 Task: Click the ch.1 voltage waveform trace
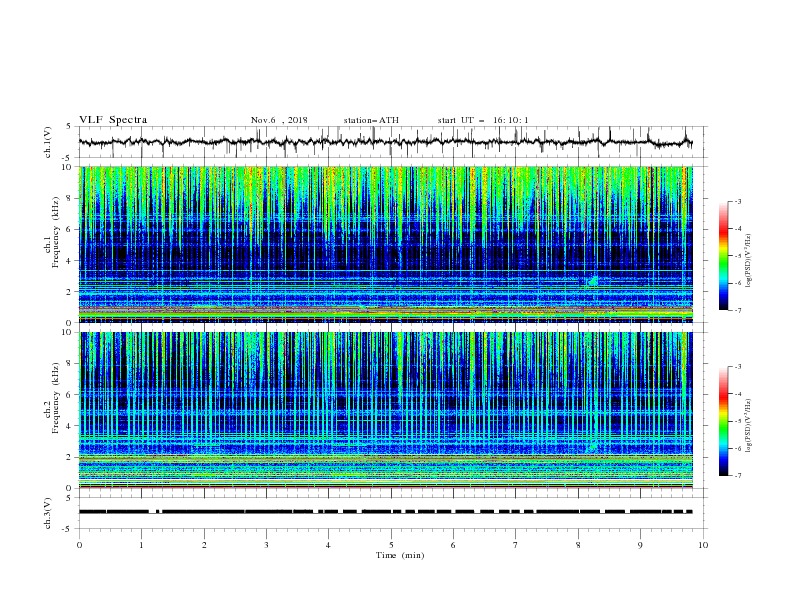pyautogui.click(x=385, y=142)
